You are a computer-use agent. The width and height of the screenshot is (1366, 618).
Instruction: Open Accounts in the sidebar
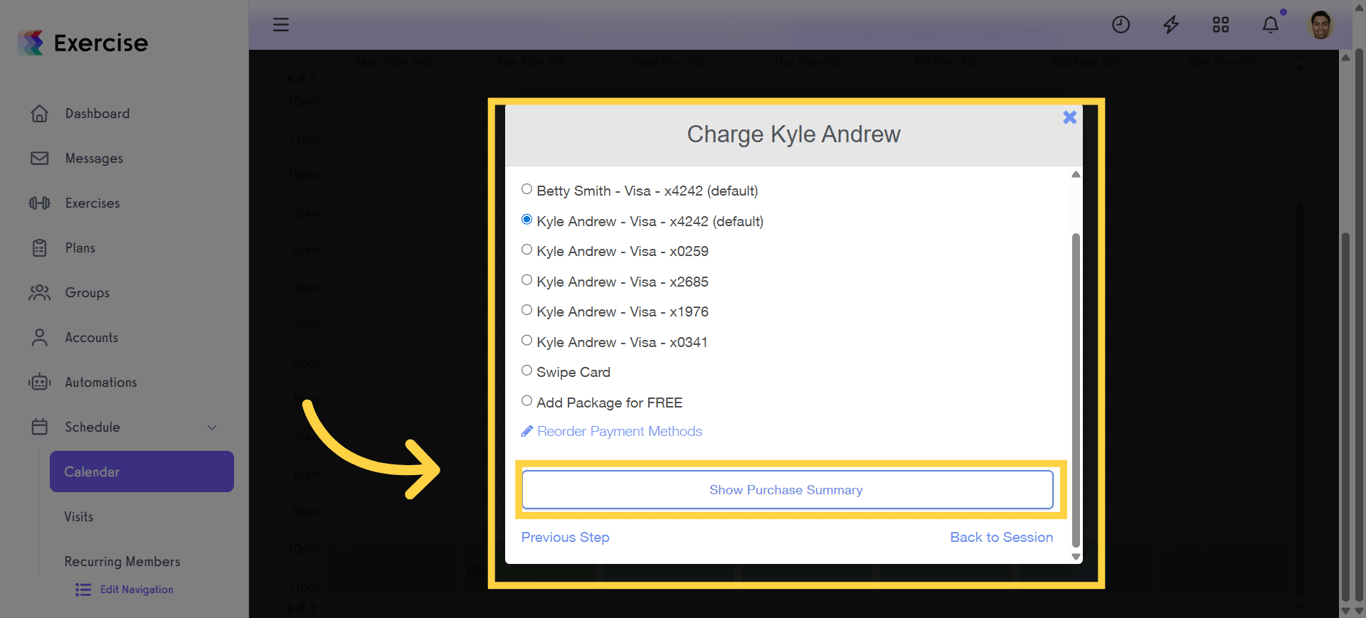(x=91, y=337)
